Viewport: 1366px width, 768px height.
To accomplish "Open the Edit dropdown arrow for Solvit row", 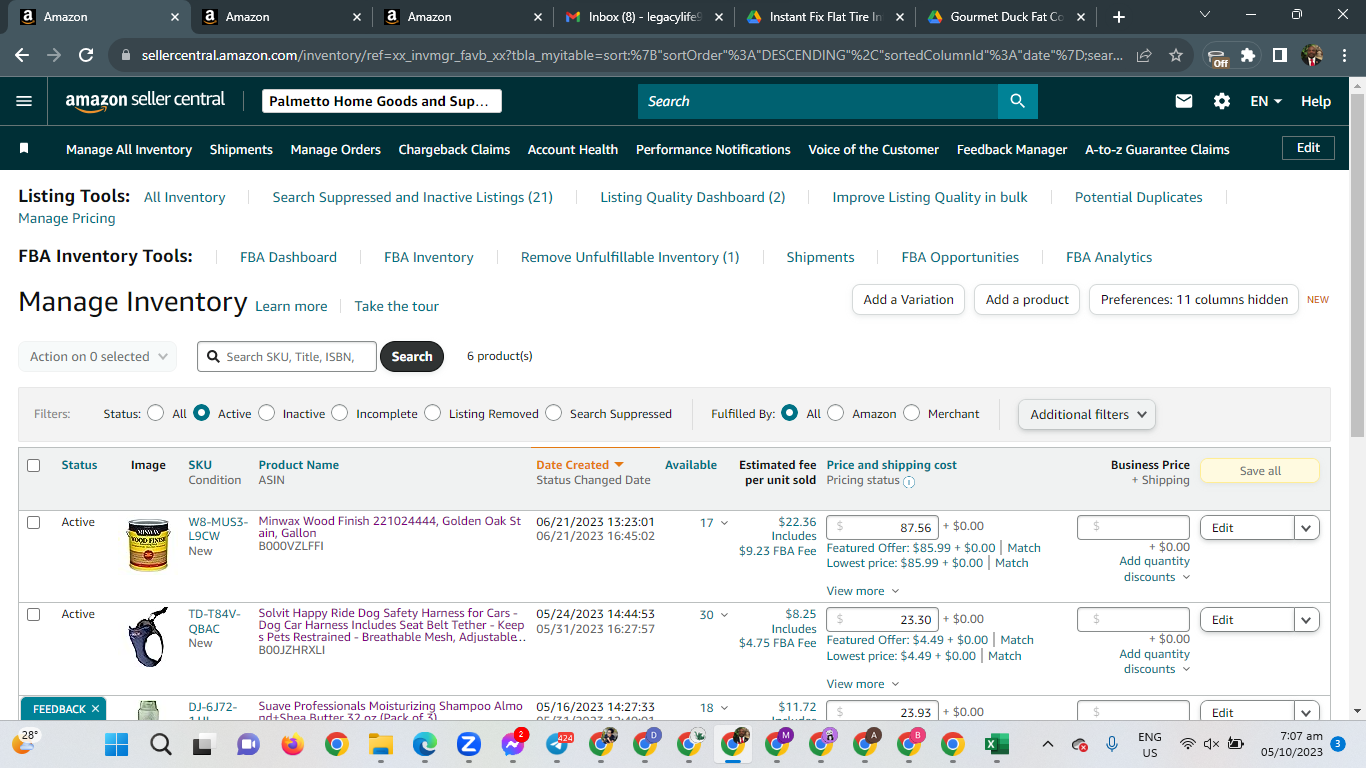I will click(1306, 620).
